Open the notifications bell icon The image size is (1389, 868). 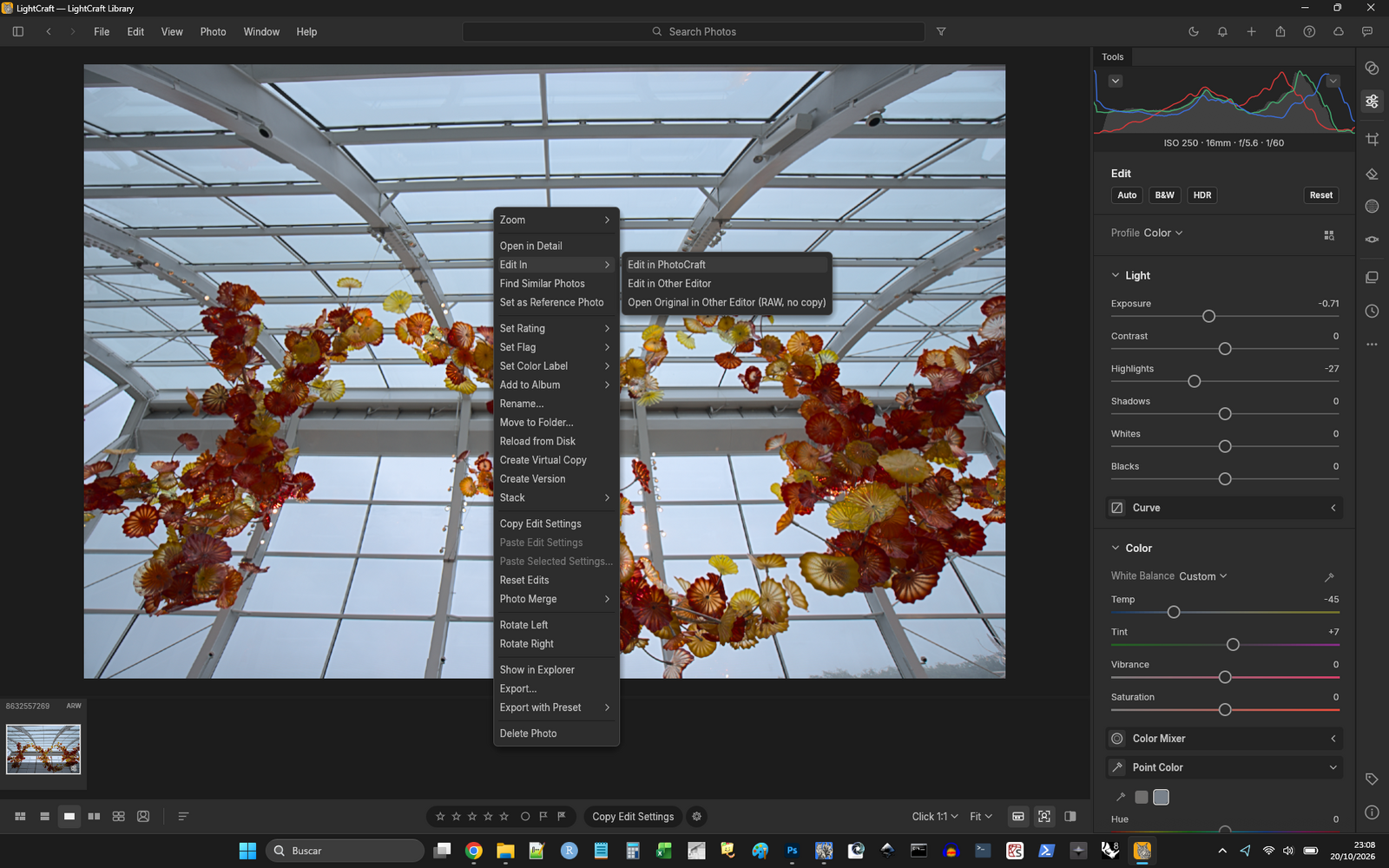click(x=1222, y=31)
